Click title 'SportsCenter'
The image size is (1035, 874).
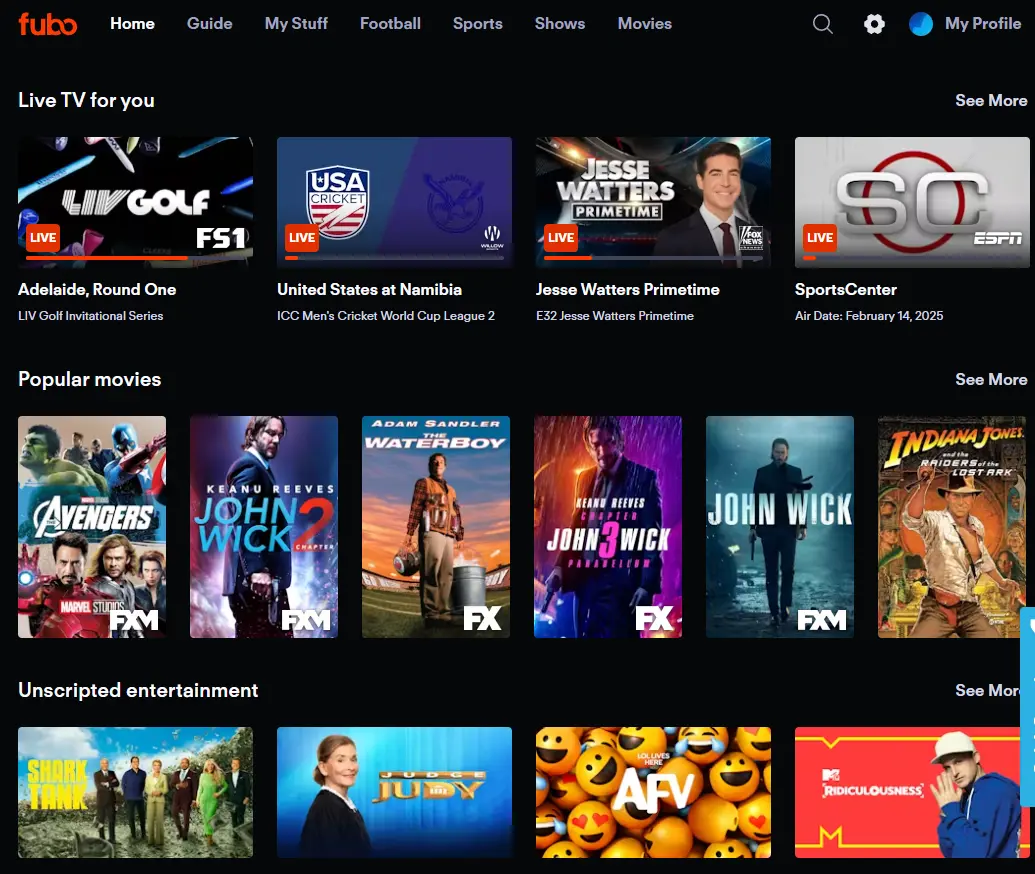tap(846, 290)
